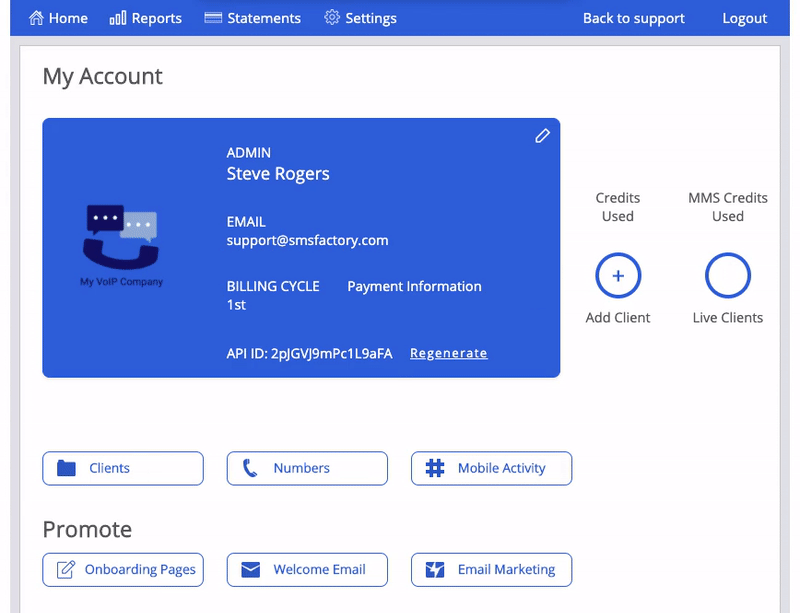Open Settings via the gear icon
This screenshot has height=613, width=800.
point(332,17)
